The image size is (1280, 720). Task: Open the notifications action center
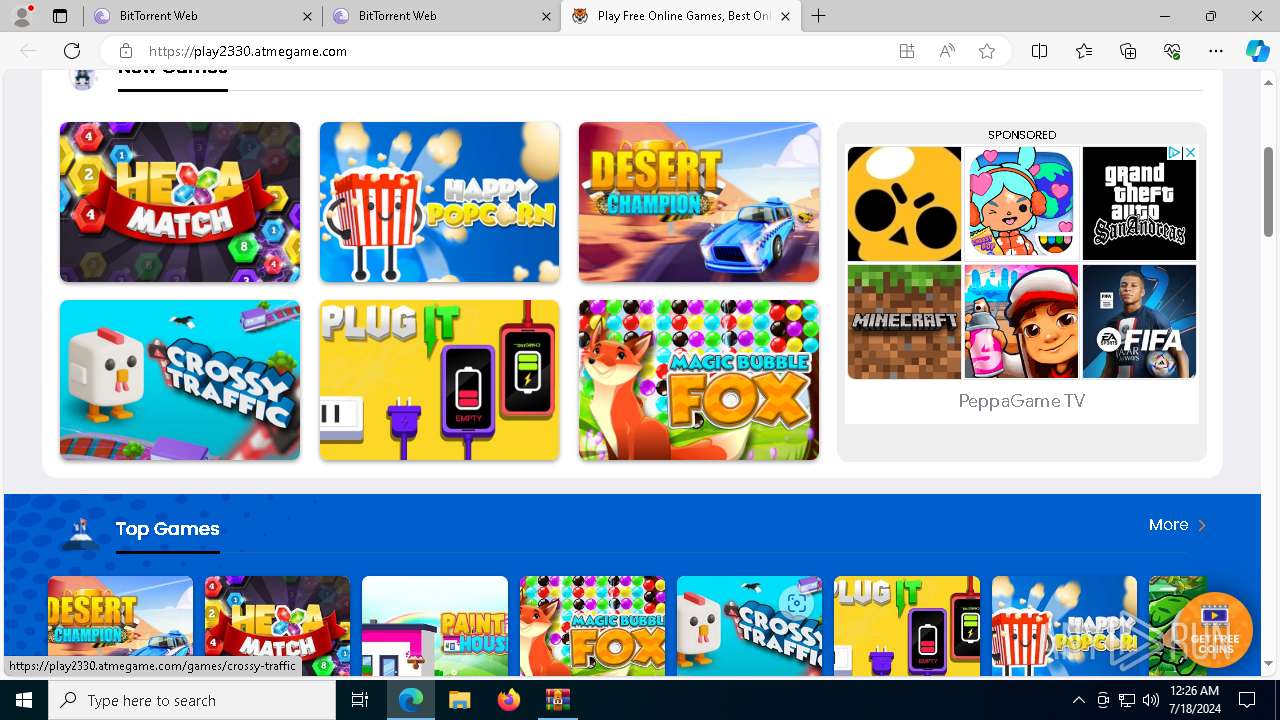[1247, 700]
